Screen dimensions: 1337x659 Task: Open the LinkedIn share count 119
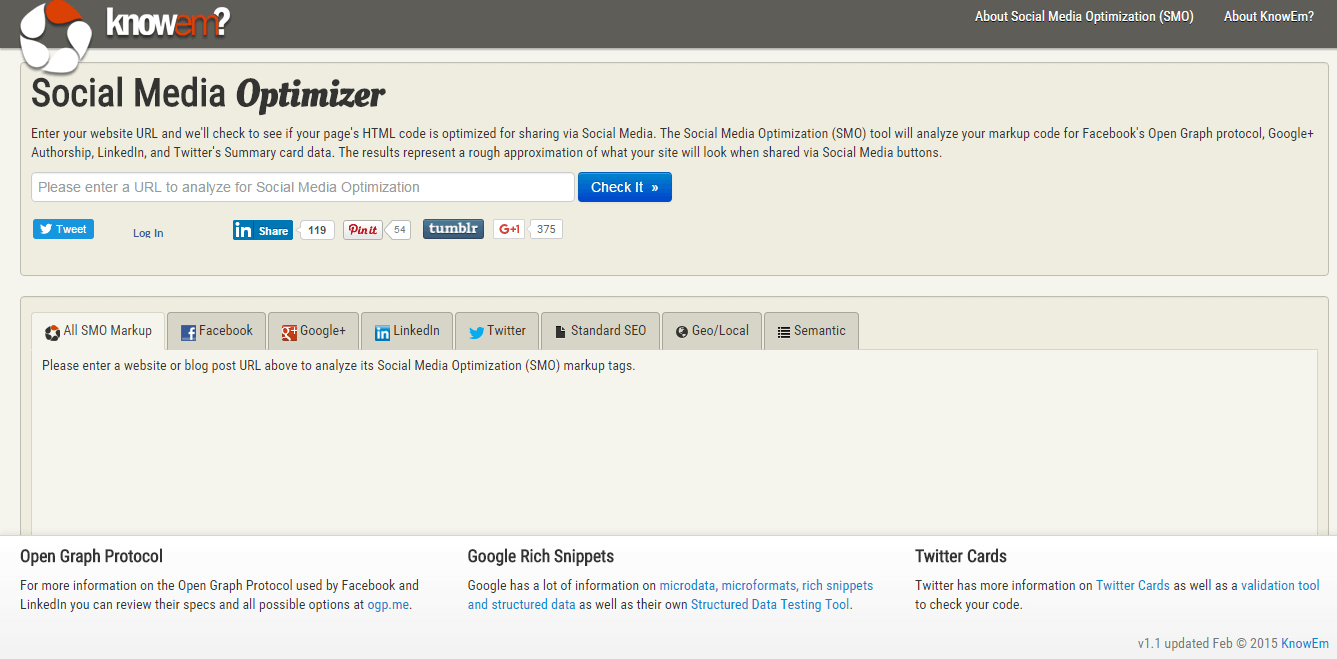pos(317,230)
